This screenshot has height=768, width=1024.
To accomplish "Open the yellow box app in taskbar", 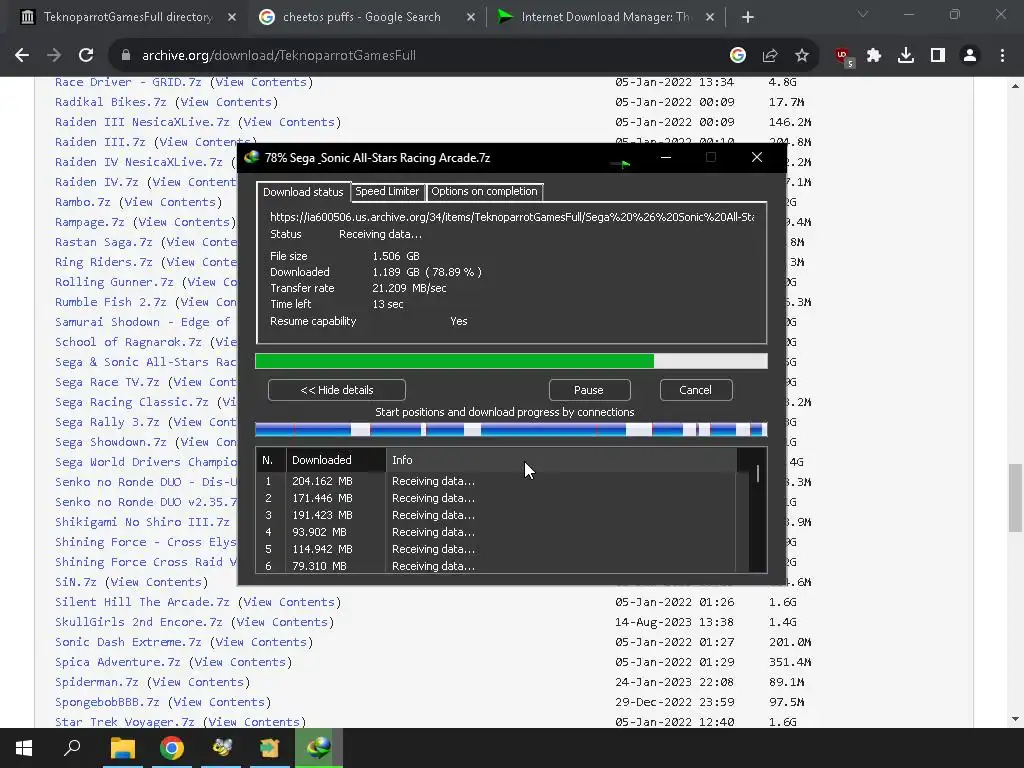I will [270, 748].
